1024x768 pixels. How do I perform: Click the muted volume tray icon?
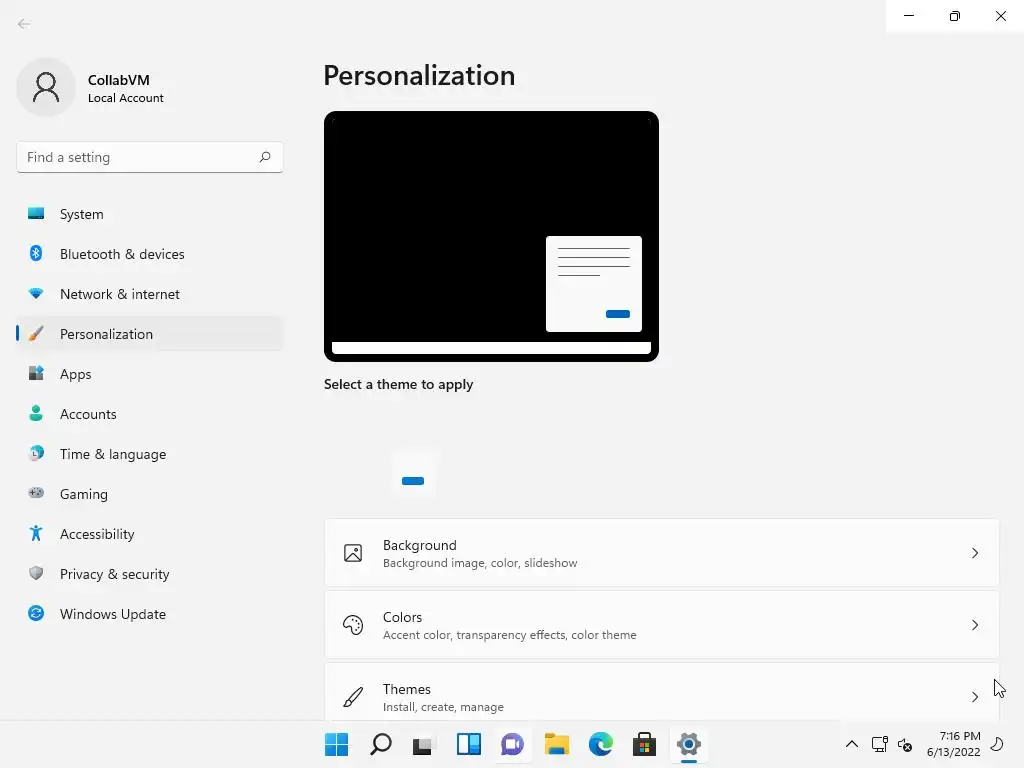click(904, 744)
